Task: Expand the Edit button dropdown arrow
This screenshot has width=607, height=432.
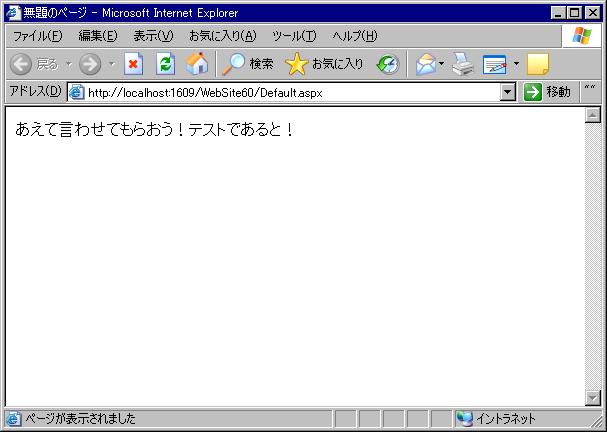Action: click(x=516, y=64)
